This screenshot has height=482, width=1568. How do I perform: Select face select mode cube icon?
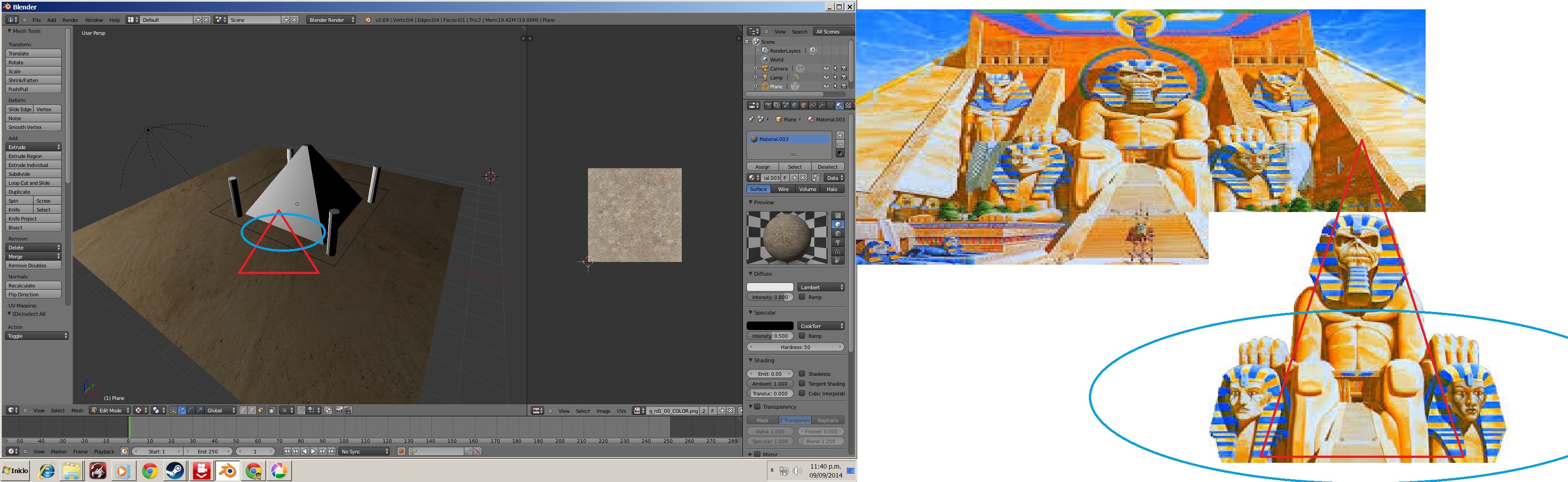(x=261, y=410)
